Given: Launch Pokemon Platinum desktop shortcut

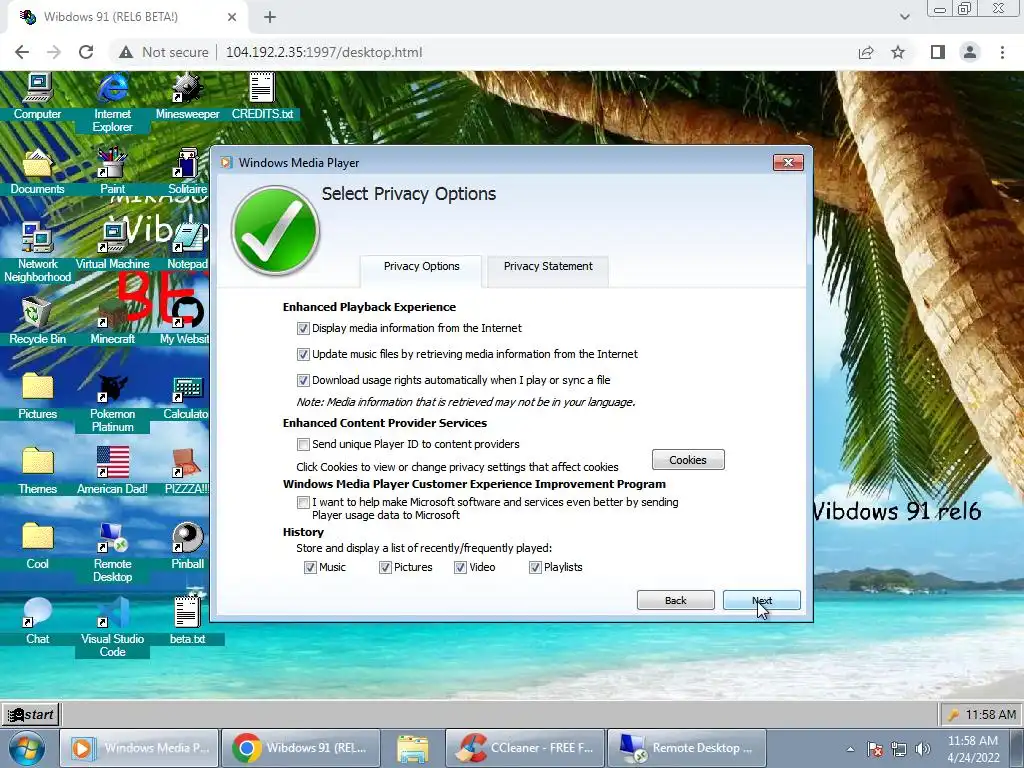Looking at the screenshot, I should point(112,403).
